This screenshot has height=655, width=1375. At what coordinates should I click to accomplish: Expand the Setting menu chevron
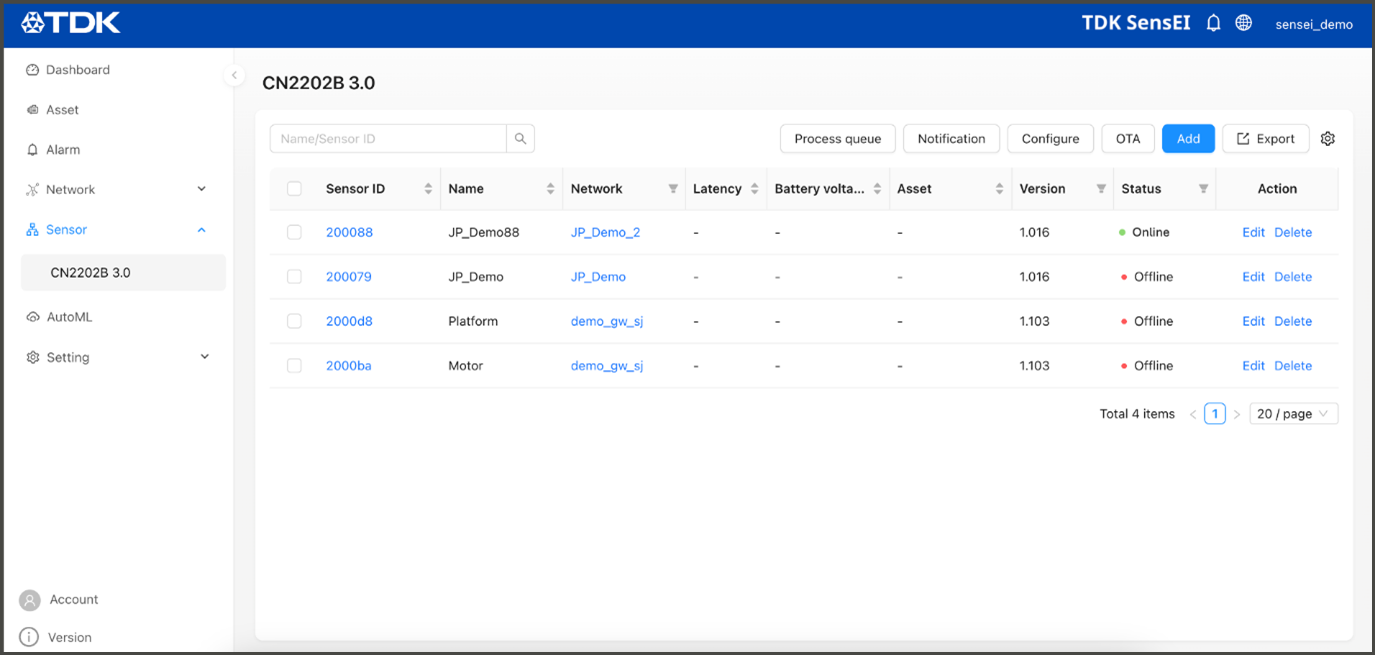coord(205,357)
